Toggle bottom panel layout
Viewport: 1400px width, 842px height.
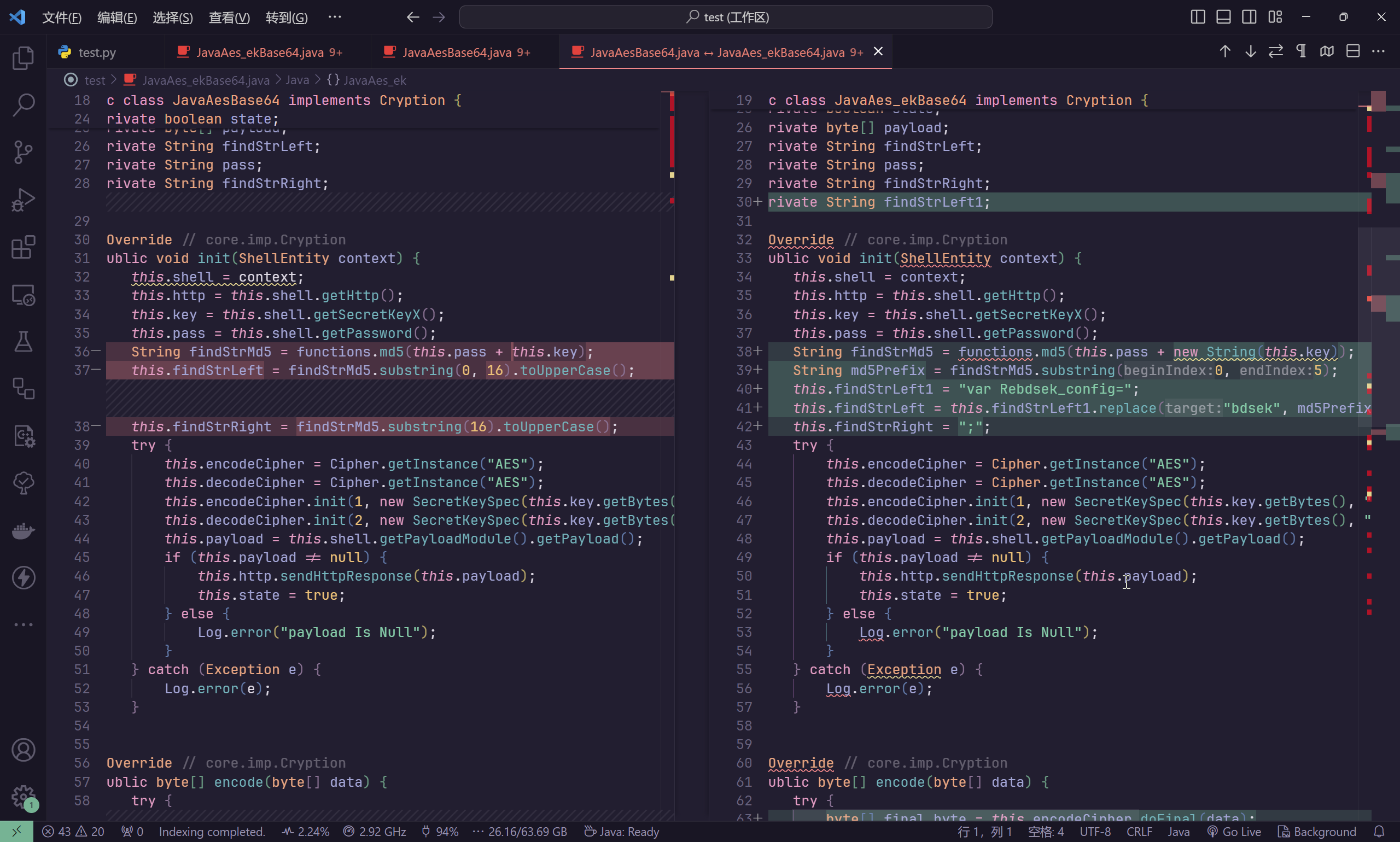1223,17
